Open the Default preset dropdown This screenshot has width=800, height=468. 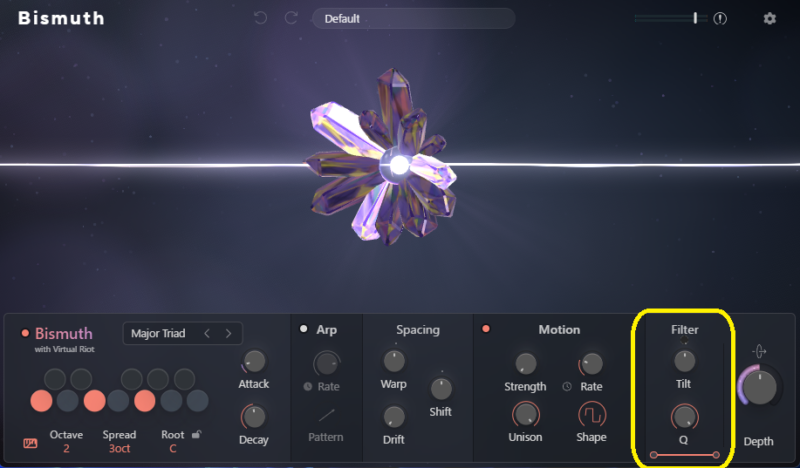413,18
